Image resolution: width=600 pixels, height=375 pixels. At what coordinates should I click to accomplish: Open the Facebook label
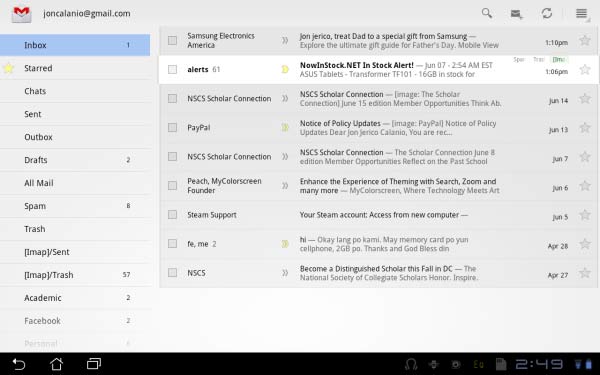click(x=75, y=321)
